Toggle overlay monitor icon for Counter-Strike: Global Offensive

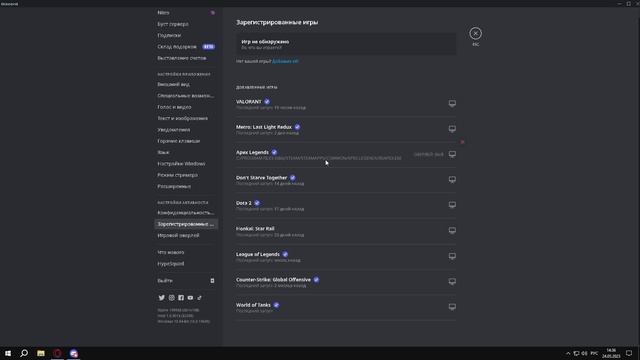coord(452,281)
